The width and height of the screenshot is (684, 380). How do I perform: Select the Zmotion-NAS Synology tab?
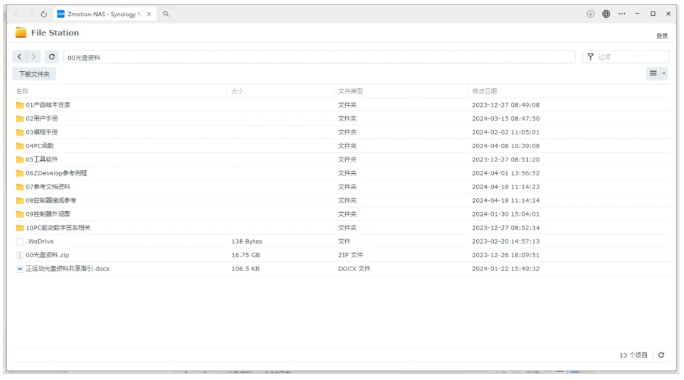click(x=105, y=14)
